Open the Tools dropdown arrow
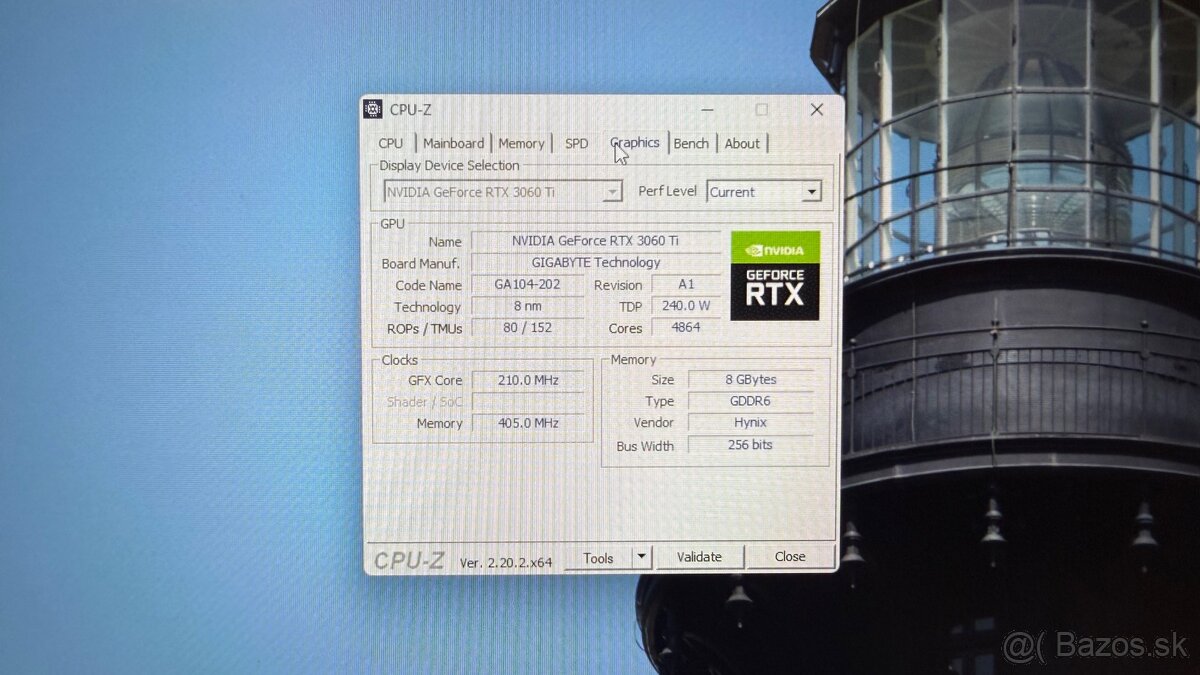Image resolution: width=1200 pixels, height=675 pixels. (x=642, y=558)
